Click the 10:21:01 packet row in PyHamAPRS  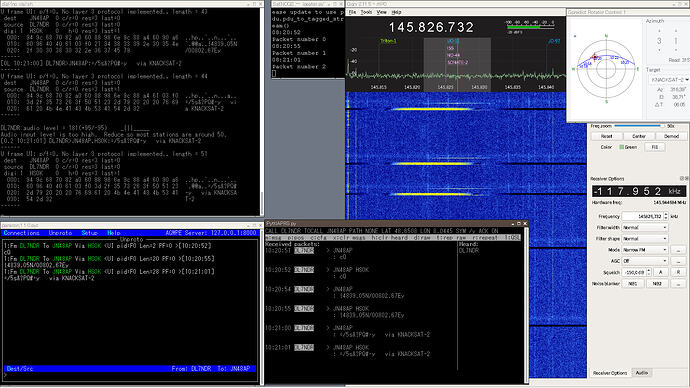(x=348, y=351)
